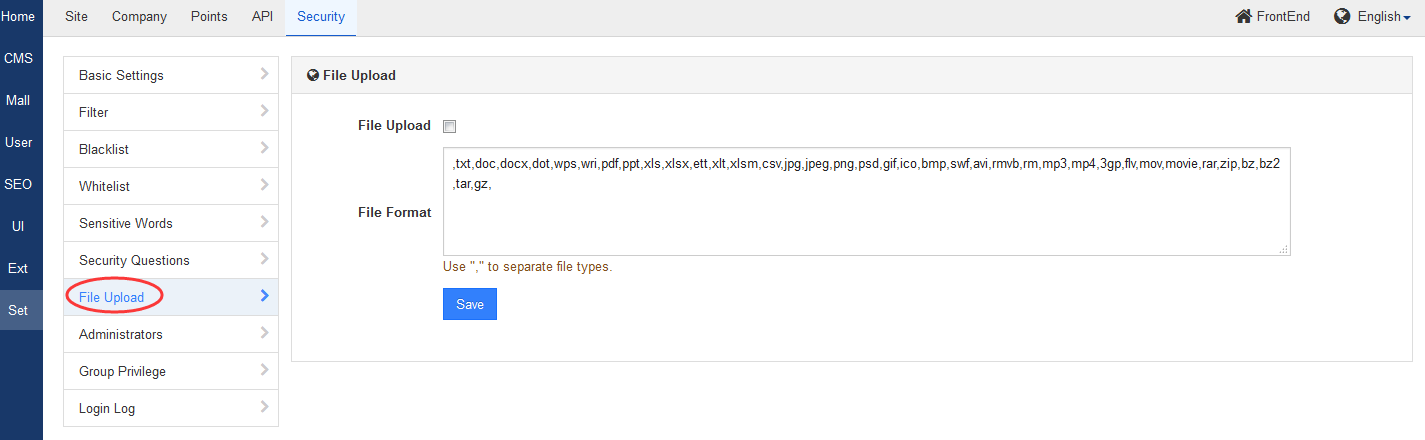Open the FrontEnd link
The width and height of the screenshot is (1425, 440).
[1273, 17]
